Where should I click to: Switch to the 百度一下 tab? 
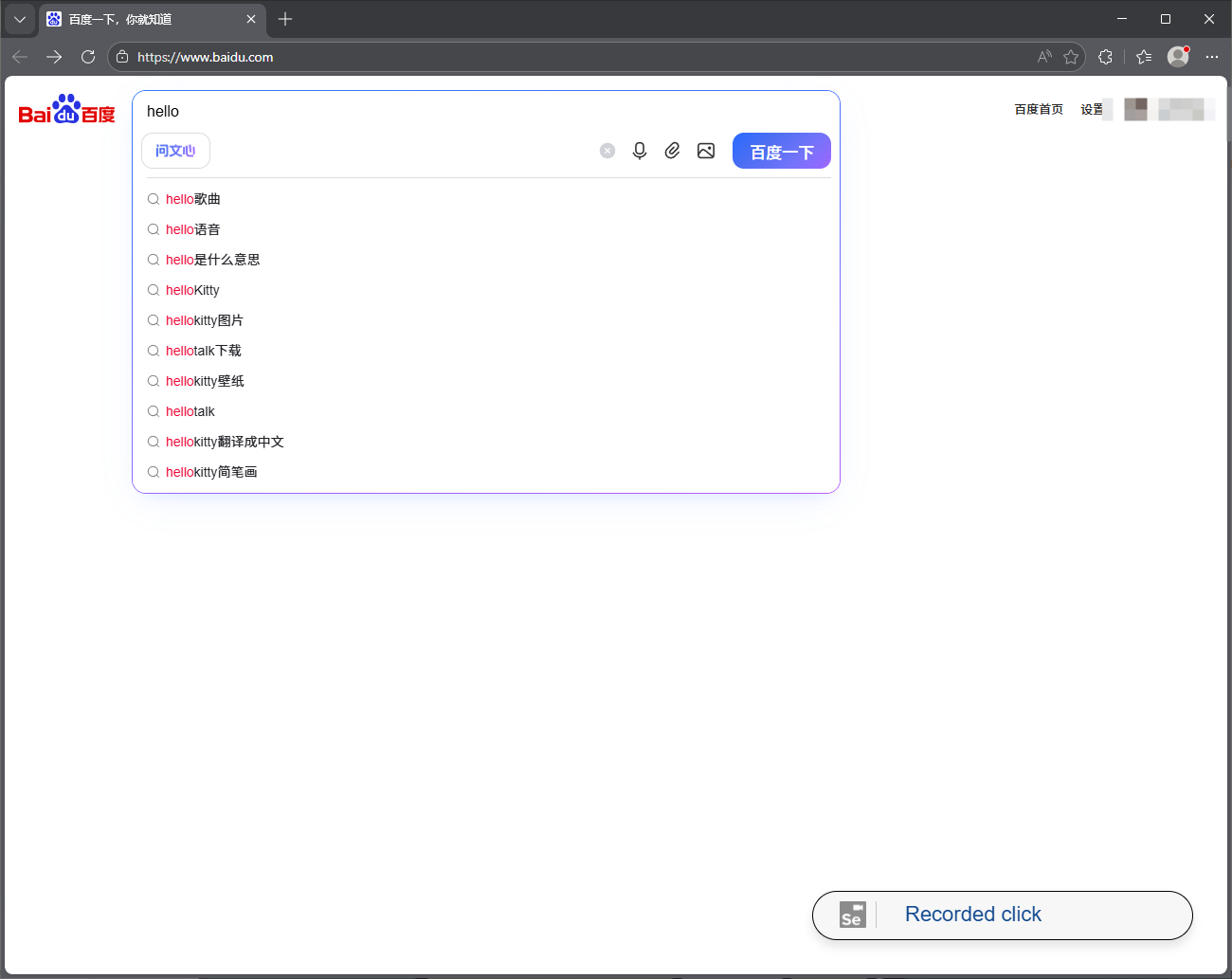[x=152, y=19]
